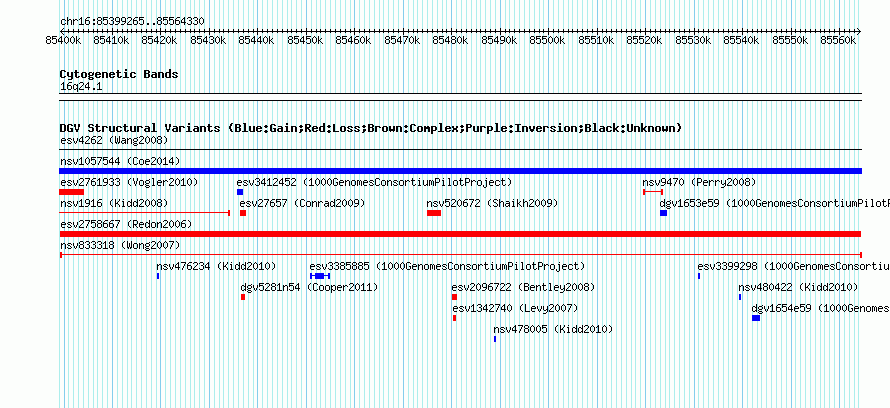
Task: Click the dgv1654e59 blue gain marker
Action: point(755,318)
